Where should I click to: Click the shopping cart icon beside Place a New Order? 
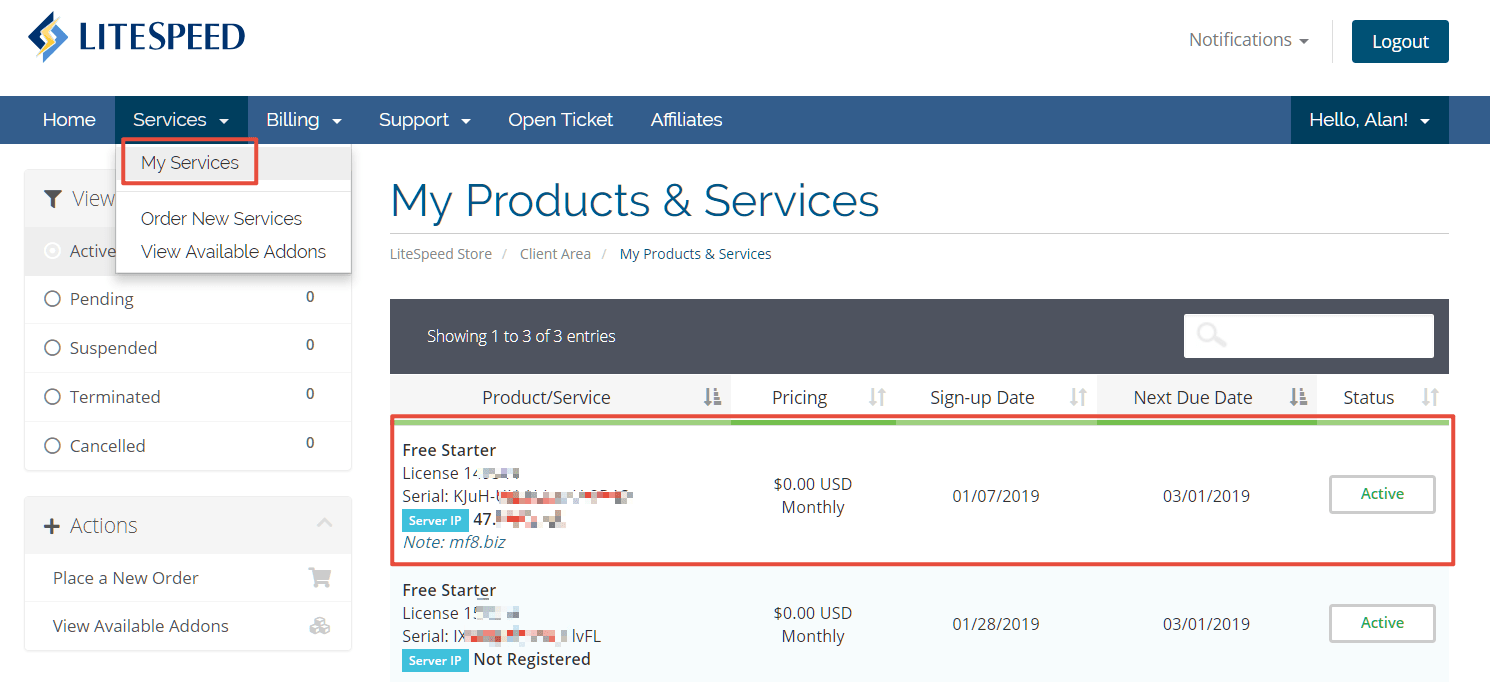coord(319,578)
